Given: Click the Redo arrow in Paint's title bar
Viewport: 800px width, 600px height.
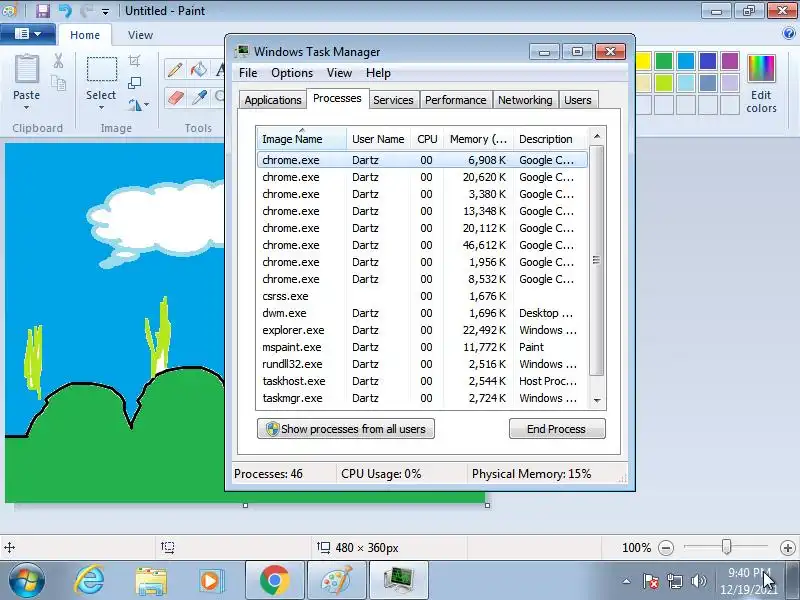Looking at the screenshot, I should [x=86, y=10].
